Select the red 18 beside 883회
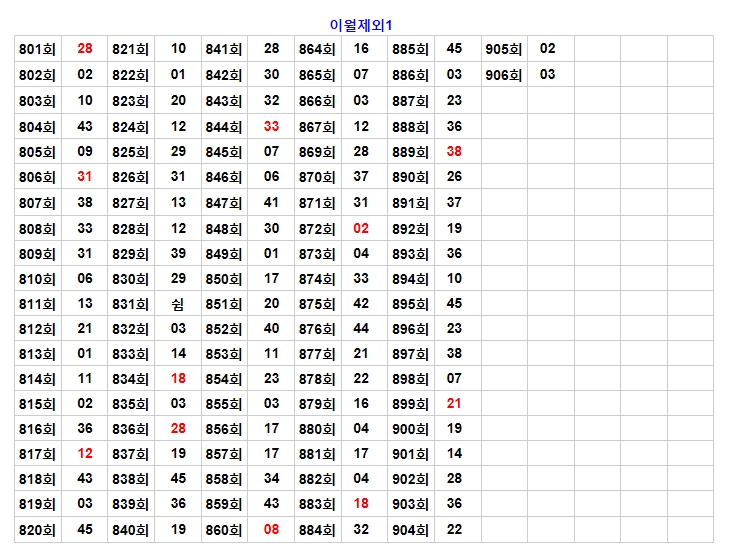 coord(361,503)
